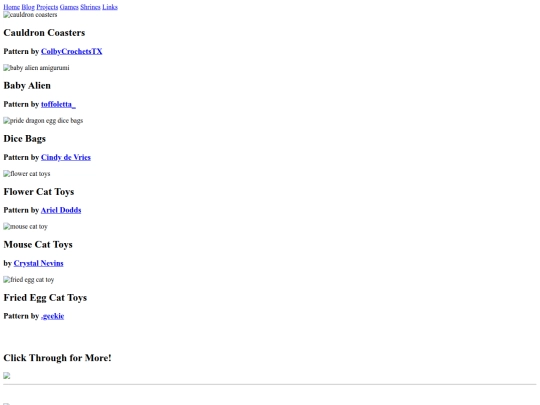This screenshot has height=405, width=540.
Task: Select the mouse cat toy image
Action: pyautogui.click(x=25, y=227)
